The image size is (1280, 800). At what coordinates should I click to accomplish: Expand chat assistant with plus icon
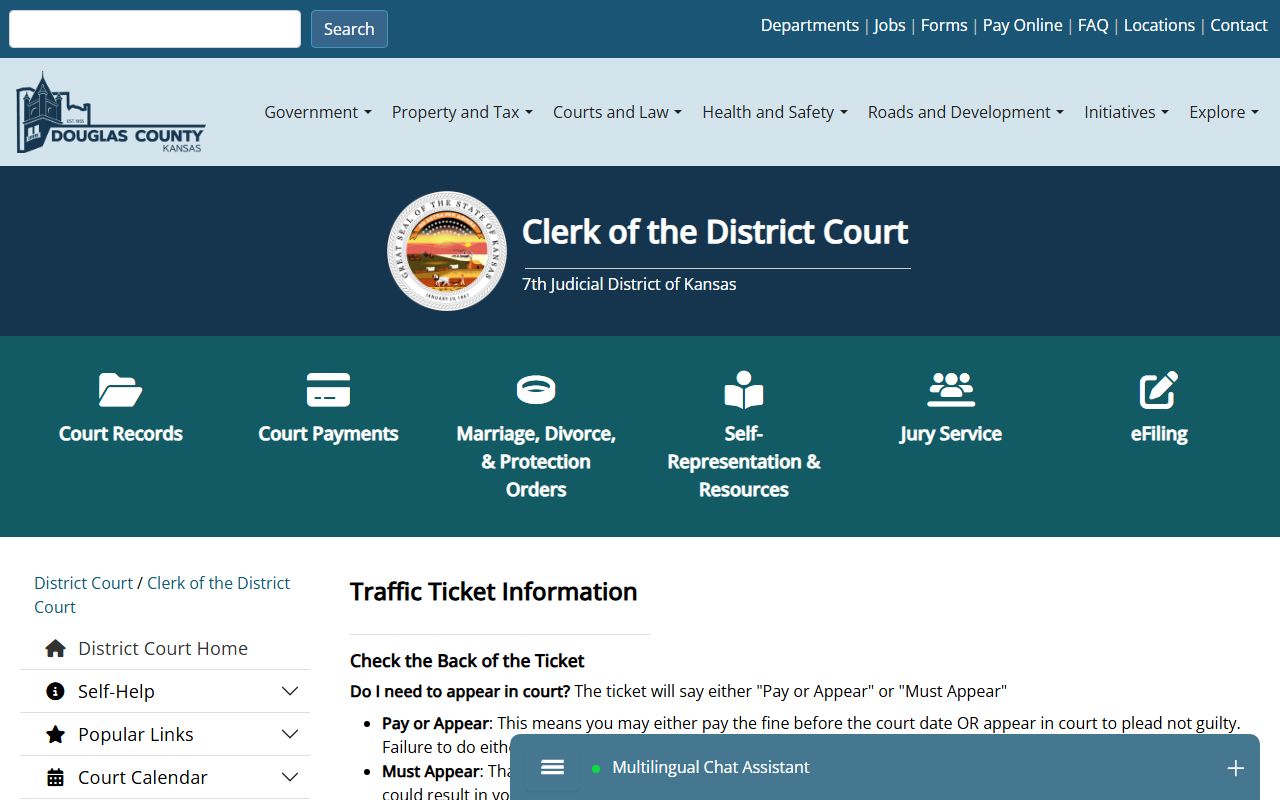(x=1236, y=768)
